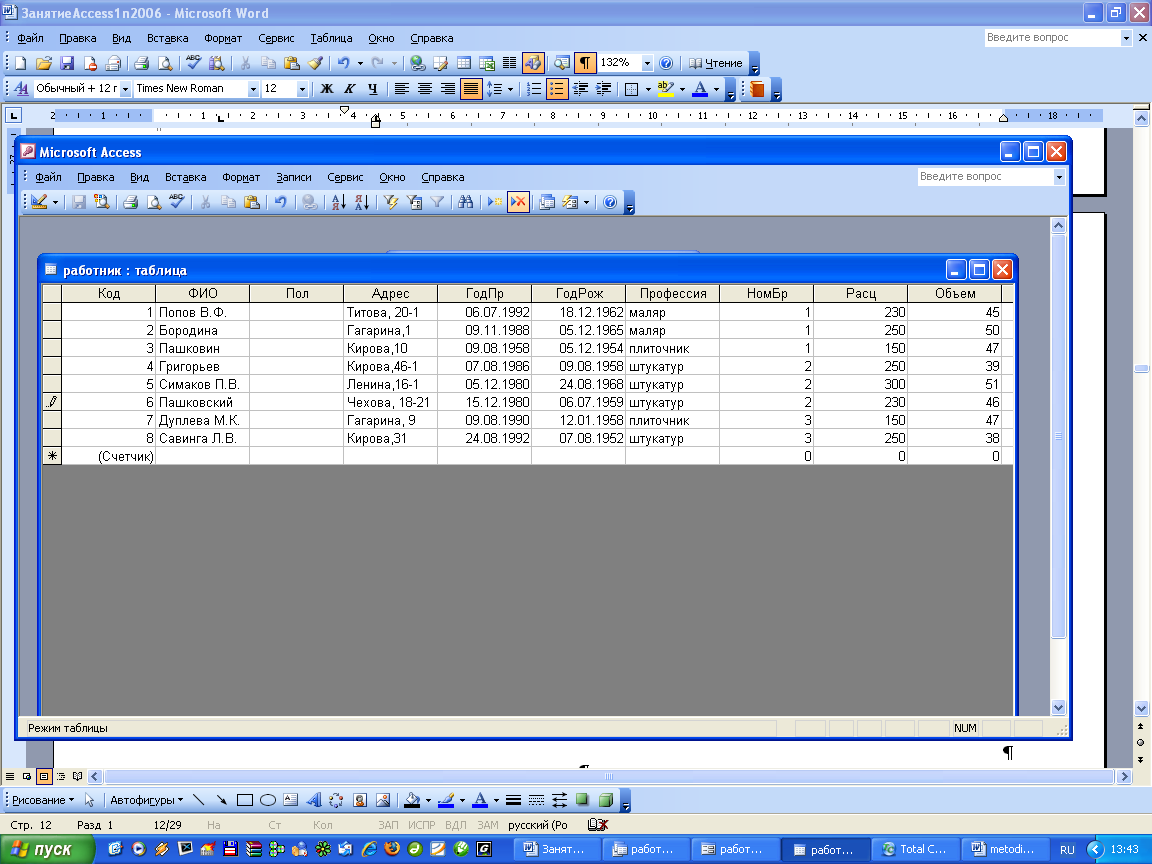
Task: Open a file with Word's Open folder icon
Action: (x=44, y=63)
